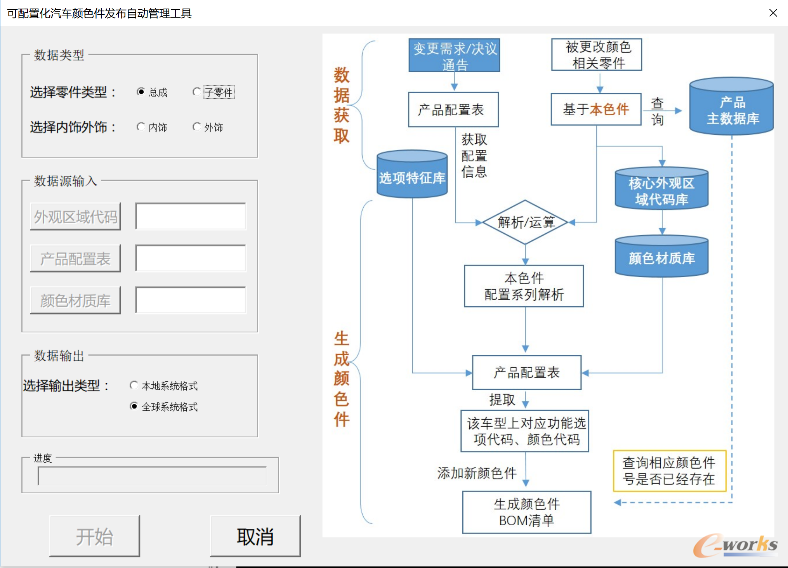Click the 添加新颜色件 label
788x568 pixels.
pos(477,472)
